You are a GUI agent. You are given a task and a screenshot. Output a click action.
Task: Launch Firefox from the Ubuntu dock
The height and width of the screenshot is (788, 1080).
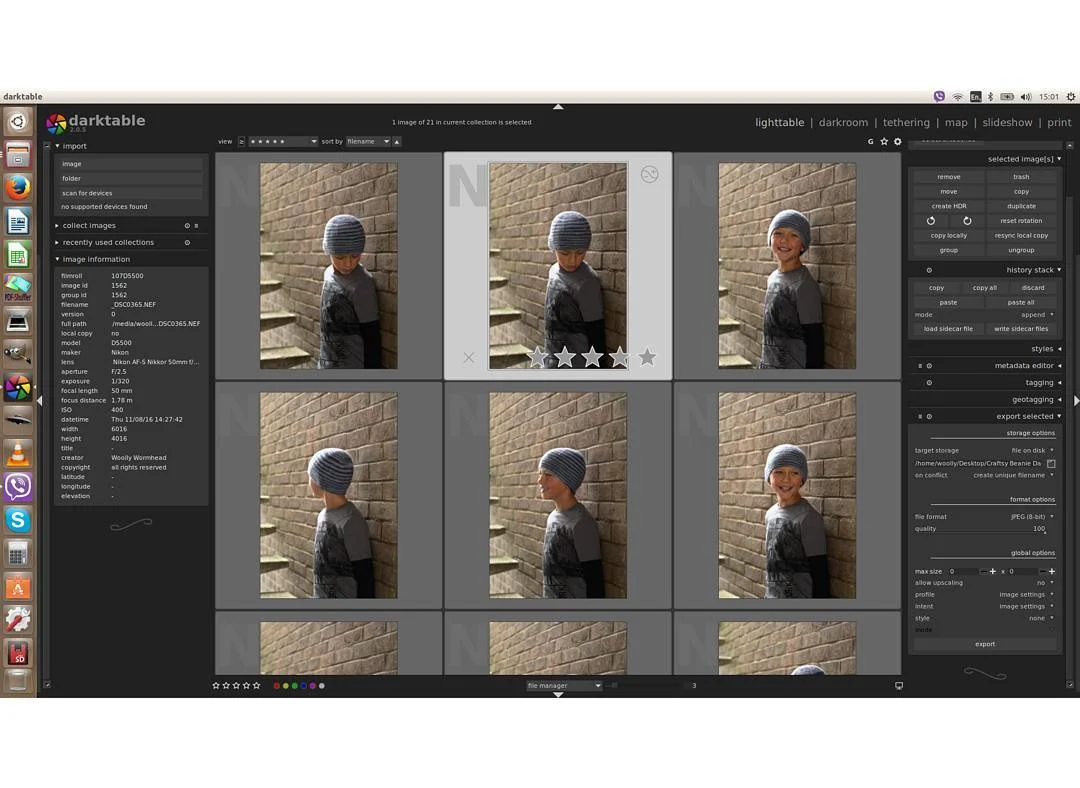(18, 187)
